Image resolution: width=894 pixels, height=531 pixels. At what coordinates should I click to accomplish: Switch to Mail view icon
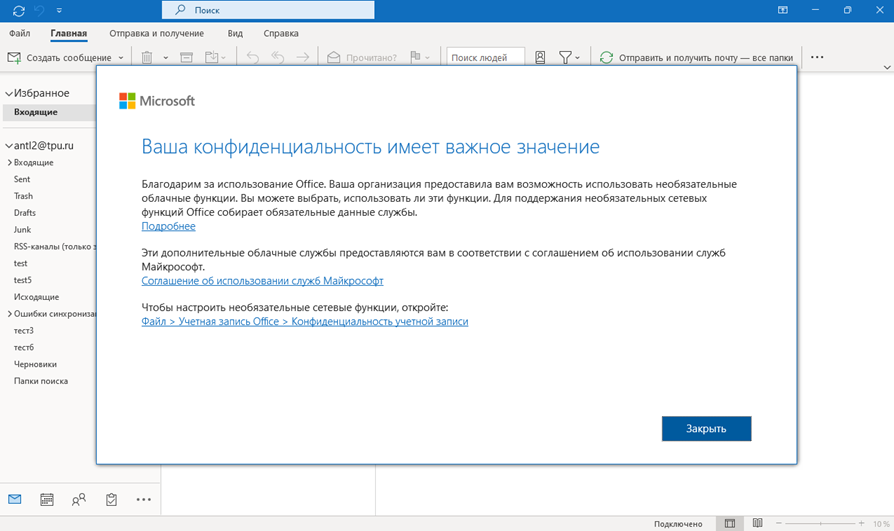pyautogui.click(x=15, y=500)
